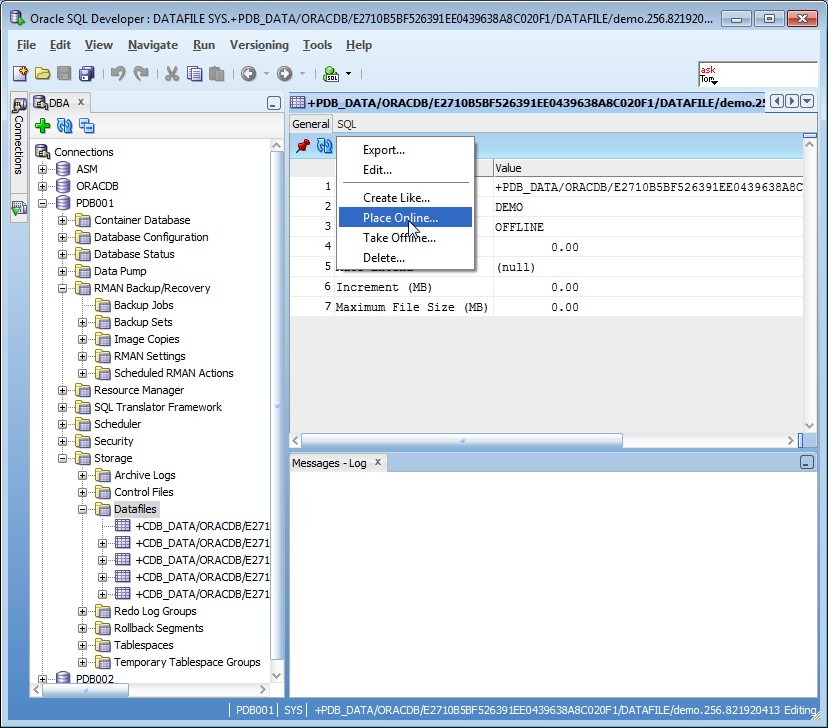Click the refresh icon in DBA panel

(64, 125)
